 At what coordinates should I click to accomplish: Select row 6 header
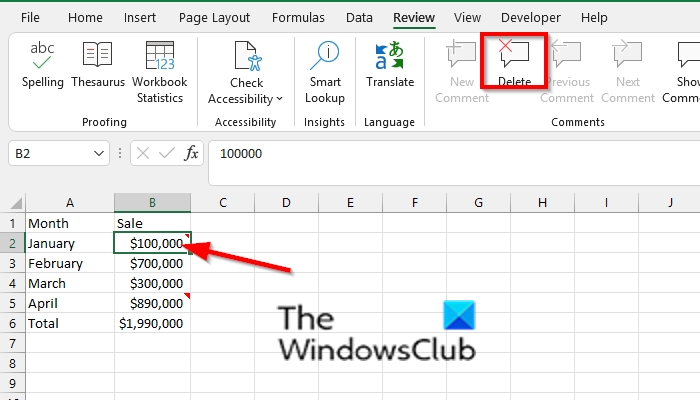point(12,323)
